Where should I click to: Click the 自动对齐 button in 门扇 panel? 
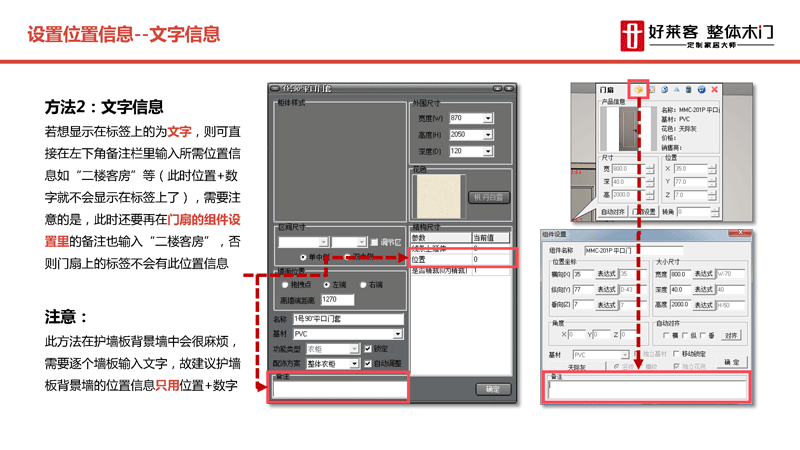(x=613, y=212)
